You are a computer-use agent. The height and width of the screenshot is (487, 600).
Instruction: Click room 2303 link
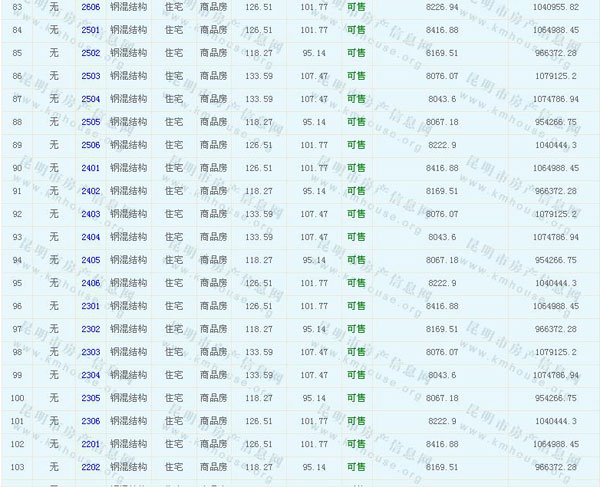(90, 352)
